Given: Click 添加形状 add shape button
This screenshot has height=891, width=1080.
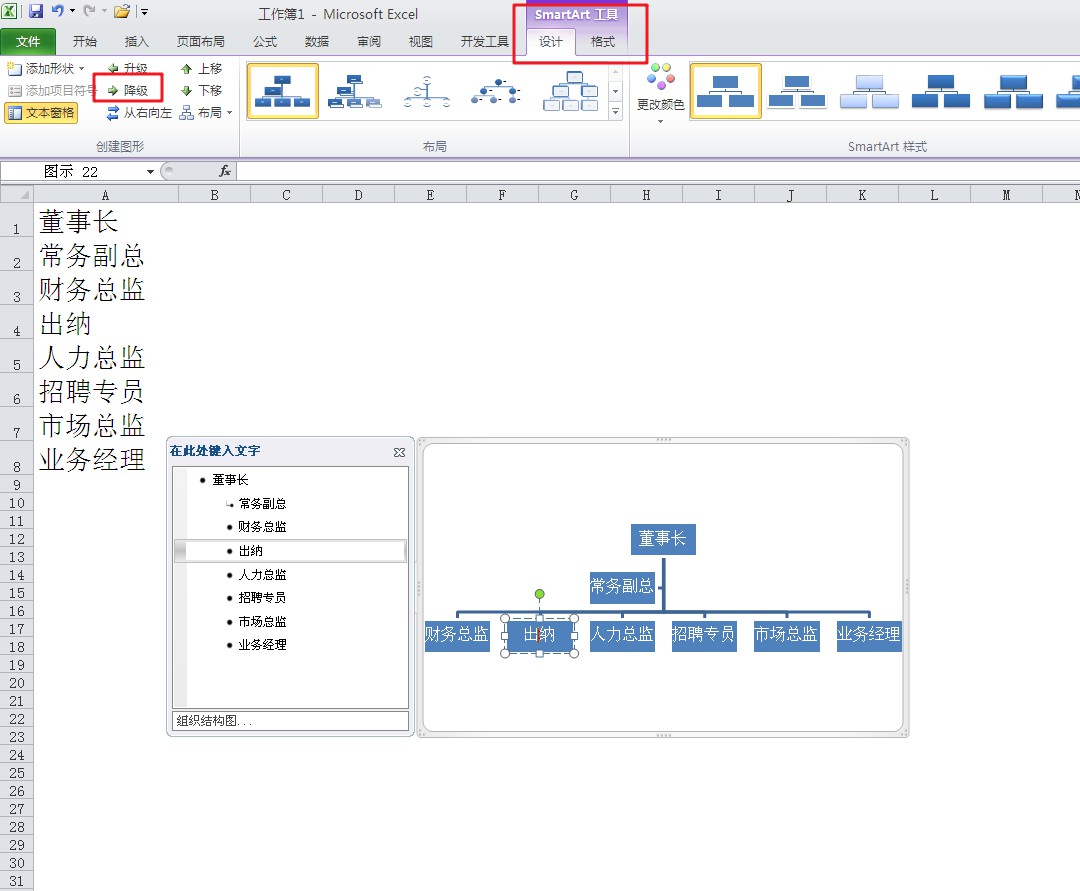Looking at the screenshot, I should (x=41, y=68).
